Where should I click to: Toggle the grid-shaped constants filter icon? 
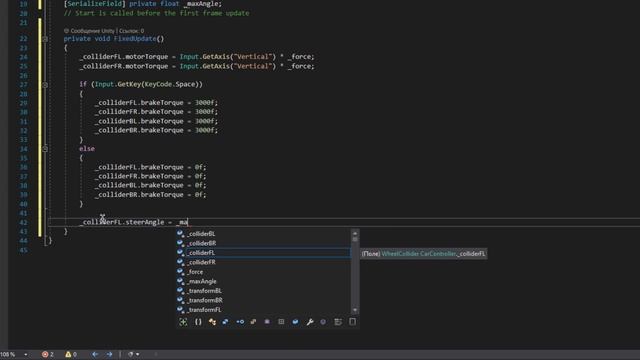(281, 322)
